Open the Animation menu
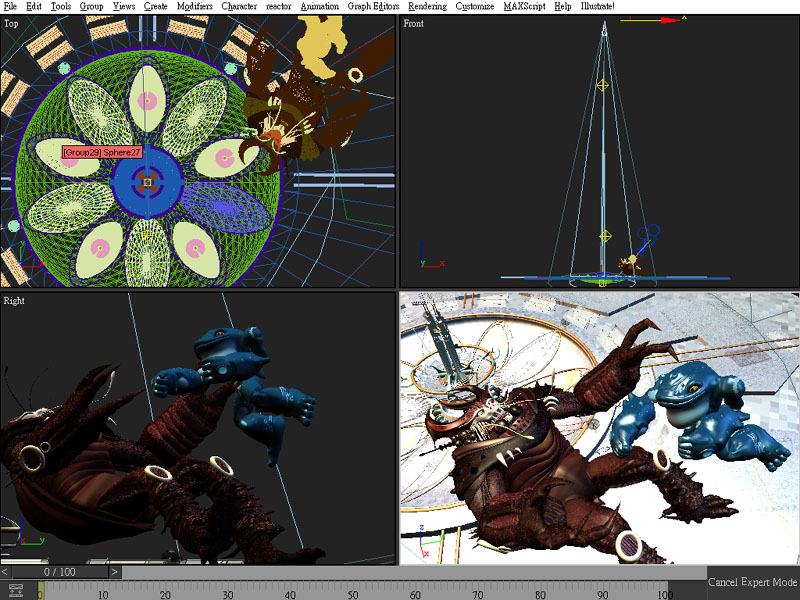800x600 pixels. pos(319,6)
